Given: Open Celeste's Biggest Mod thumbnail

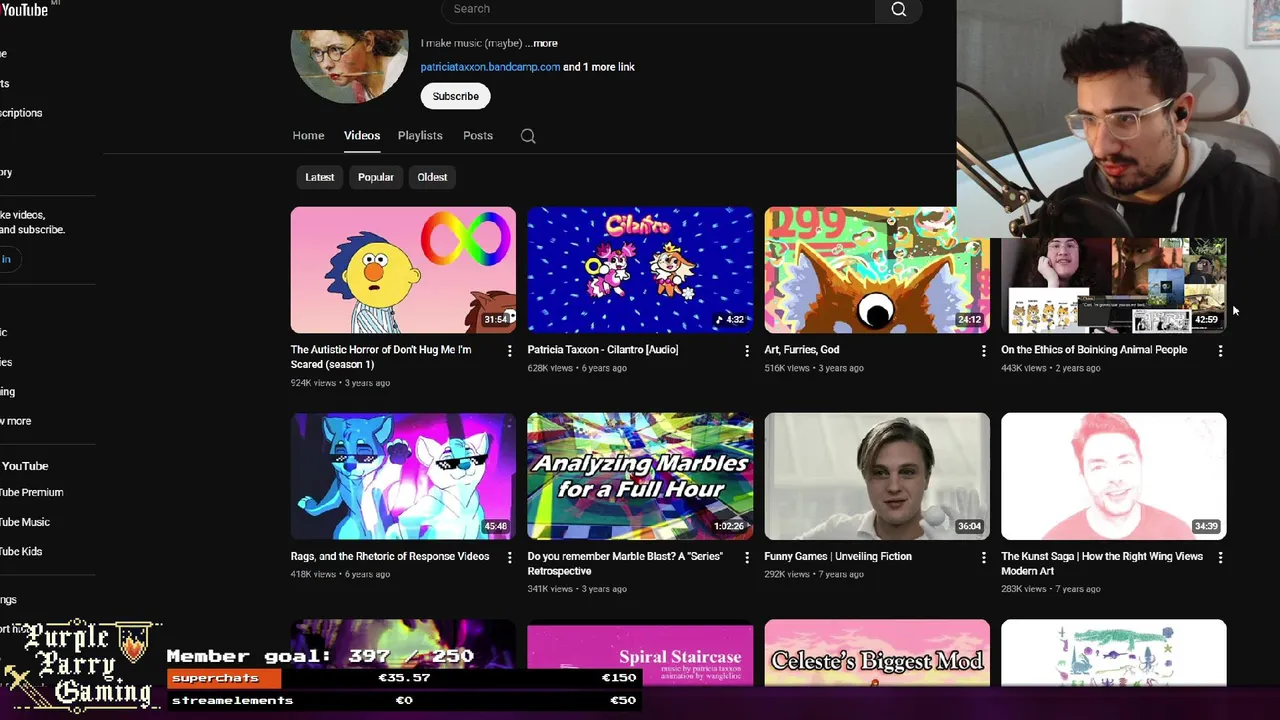Looking at the screenshot, I should coord(877,653).
